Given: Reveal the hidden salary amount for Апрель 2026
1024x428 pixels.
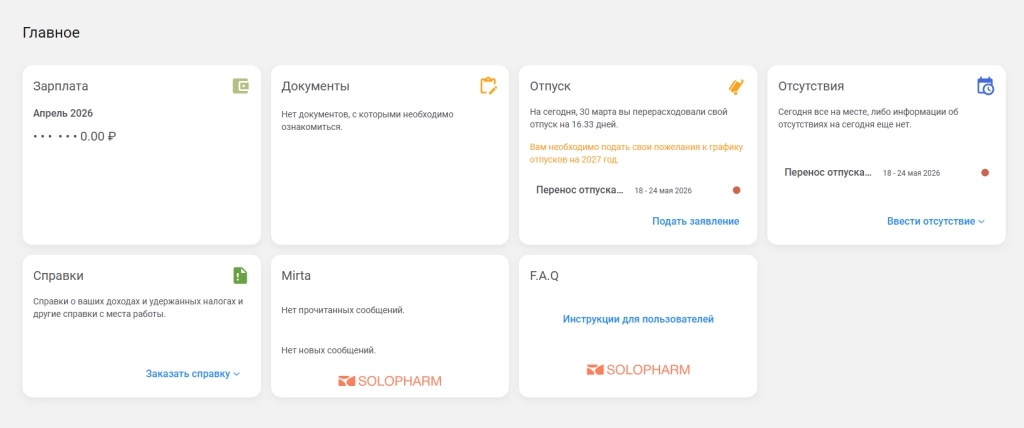Looking at the screenshot, I should (x=74, y=137).
